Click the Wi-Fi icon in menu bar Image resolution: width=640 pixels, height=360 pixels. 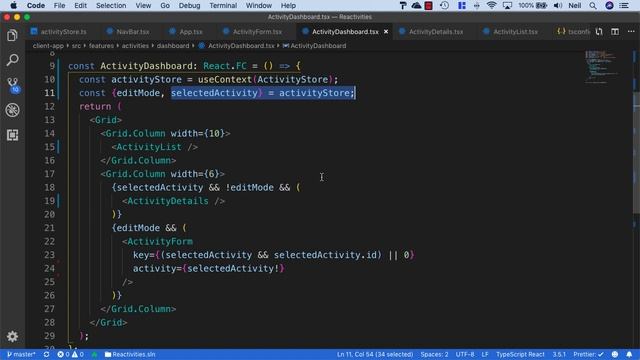(491, 5)
